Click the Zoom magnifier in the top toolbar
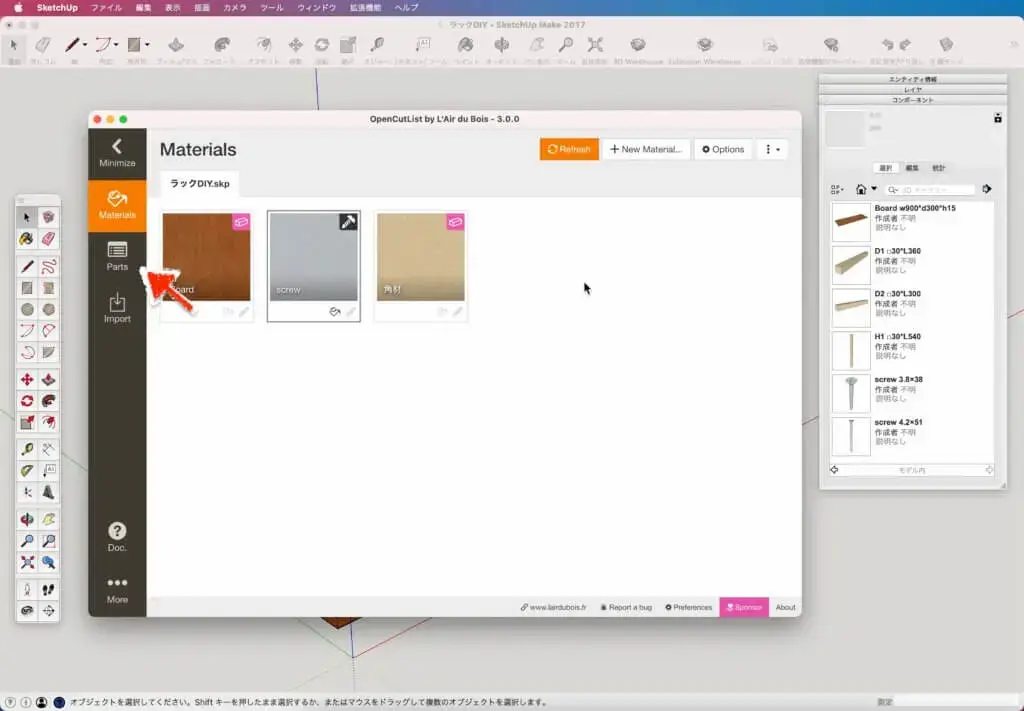 pos(566,45)
